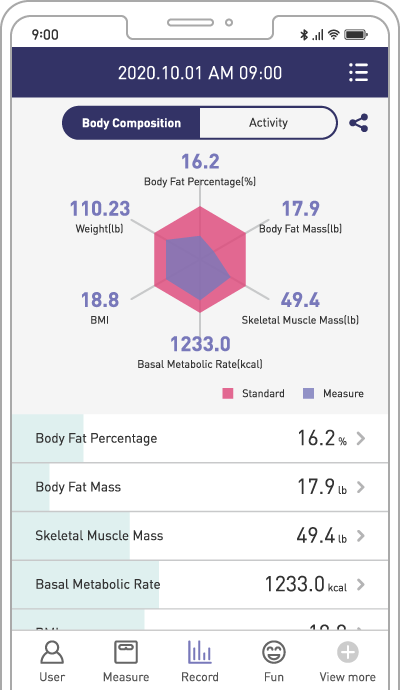Viewport: 400px width, 690px height.
Task: Tap the Fun smiley icon
Action: tap(274, 652)
